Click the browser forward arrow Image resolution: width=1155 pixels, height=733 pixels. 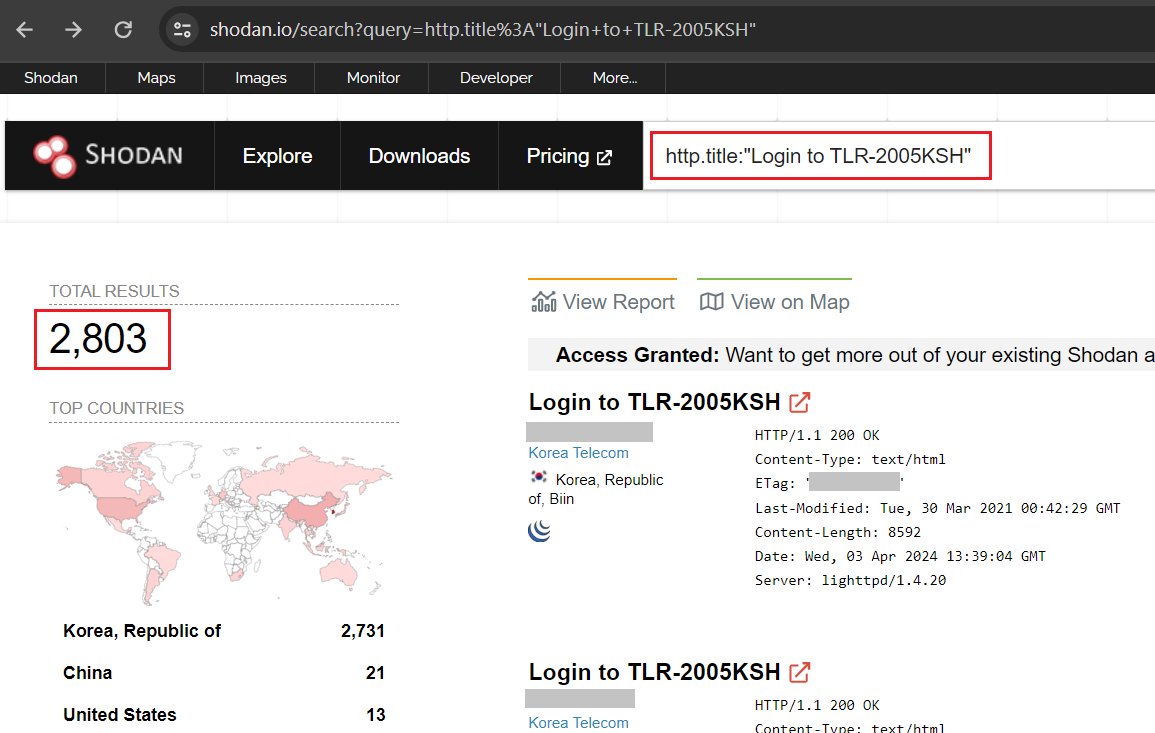pos(73,29)
